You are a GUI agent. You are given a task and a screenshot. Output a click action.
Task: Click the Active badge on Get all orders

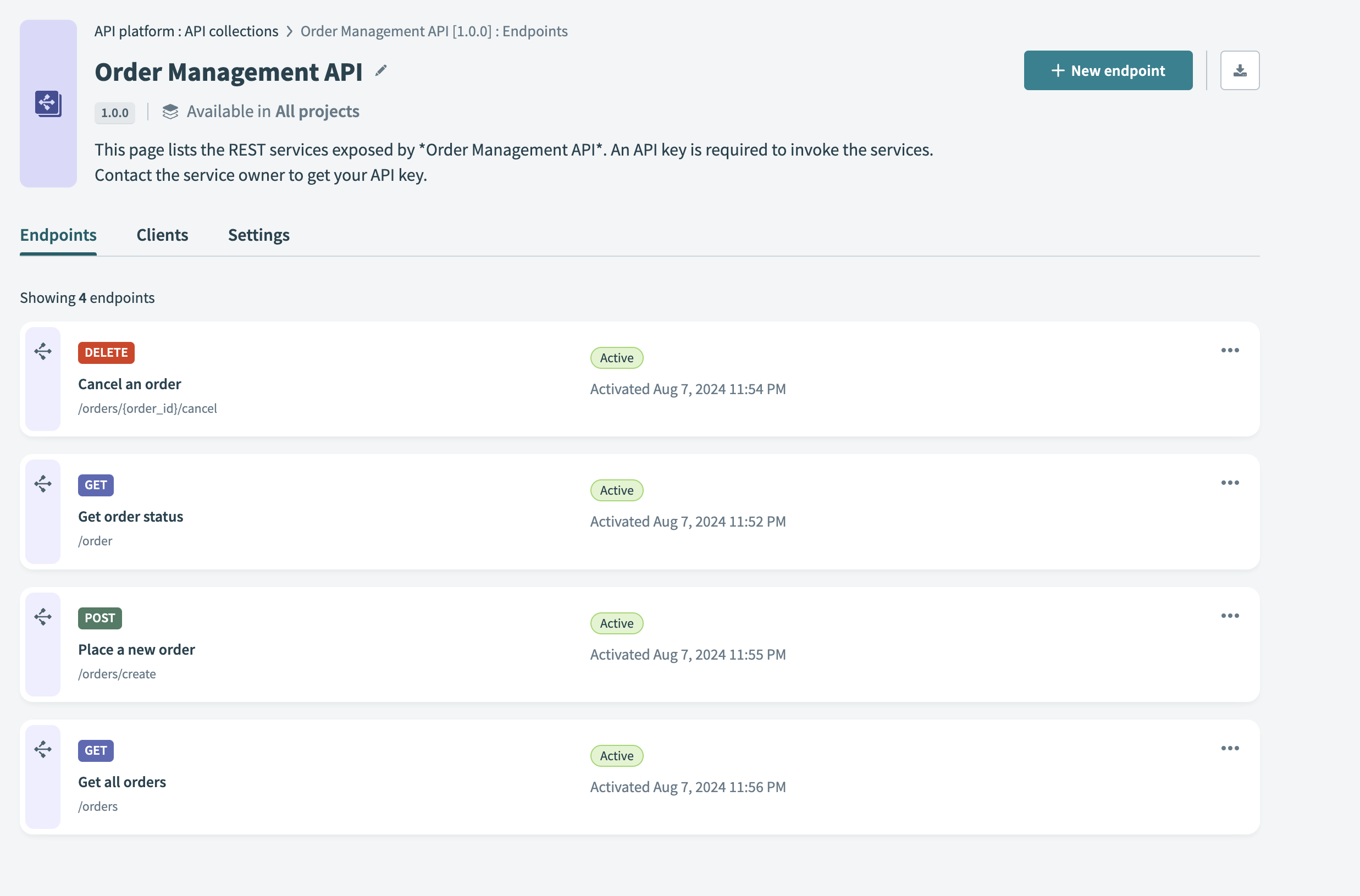point(617,755)
